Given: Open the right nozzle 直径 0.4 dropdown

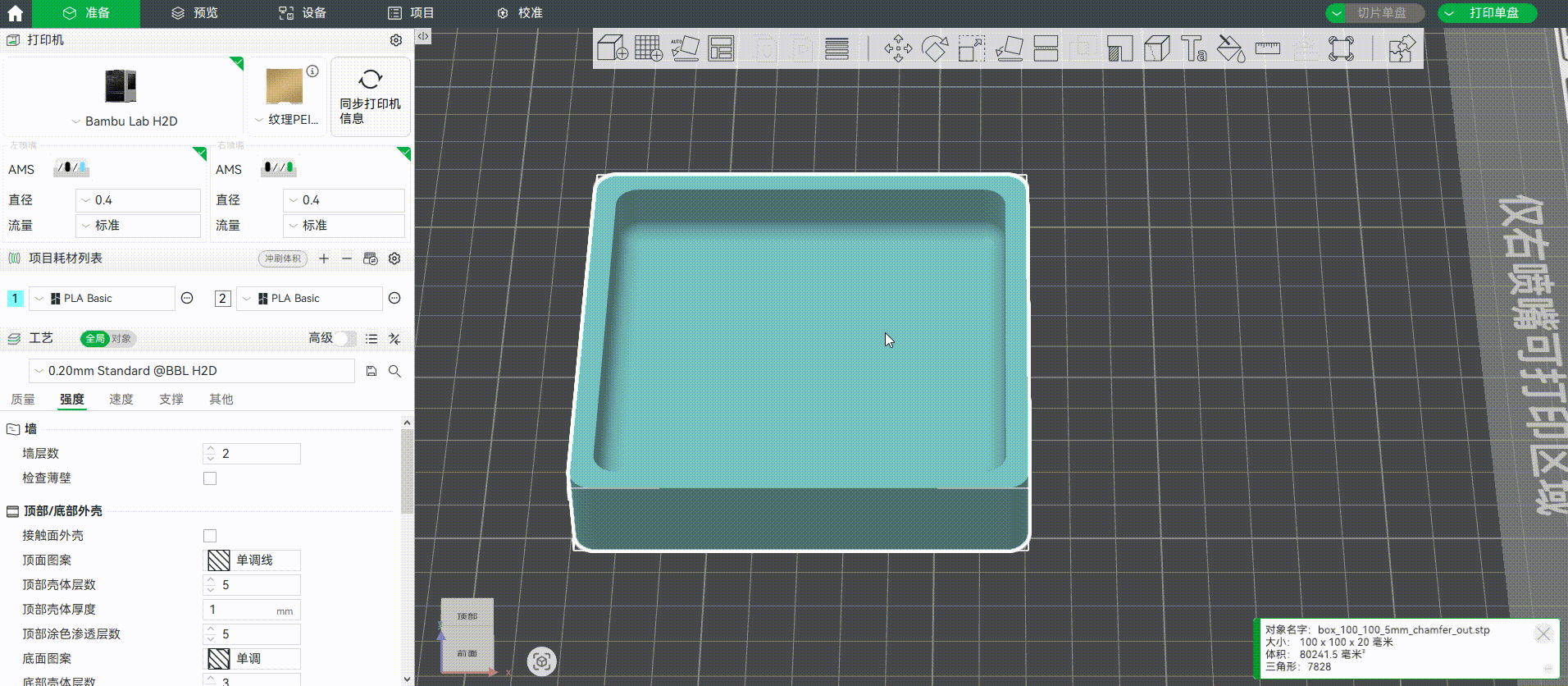Looking at the screenshot, I should (x=344, y=200).
